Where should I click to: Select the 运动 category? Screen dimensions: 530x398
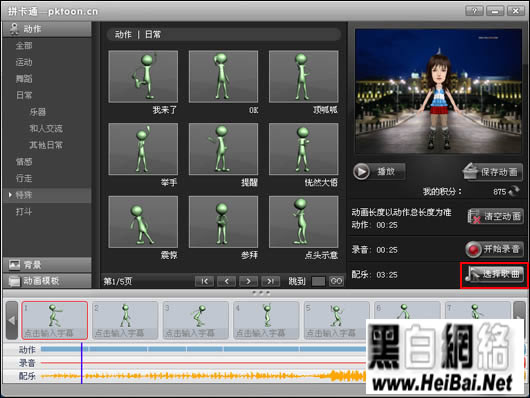pos(24,62)
